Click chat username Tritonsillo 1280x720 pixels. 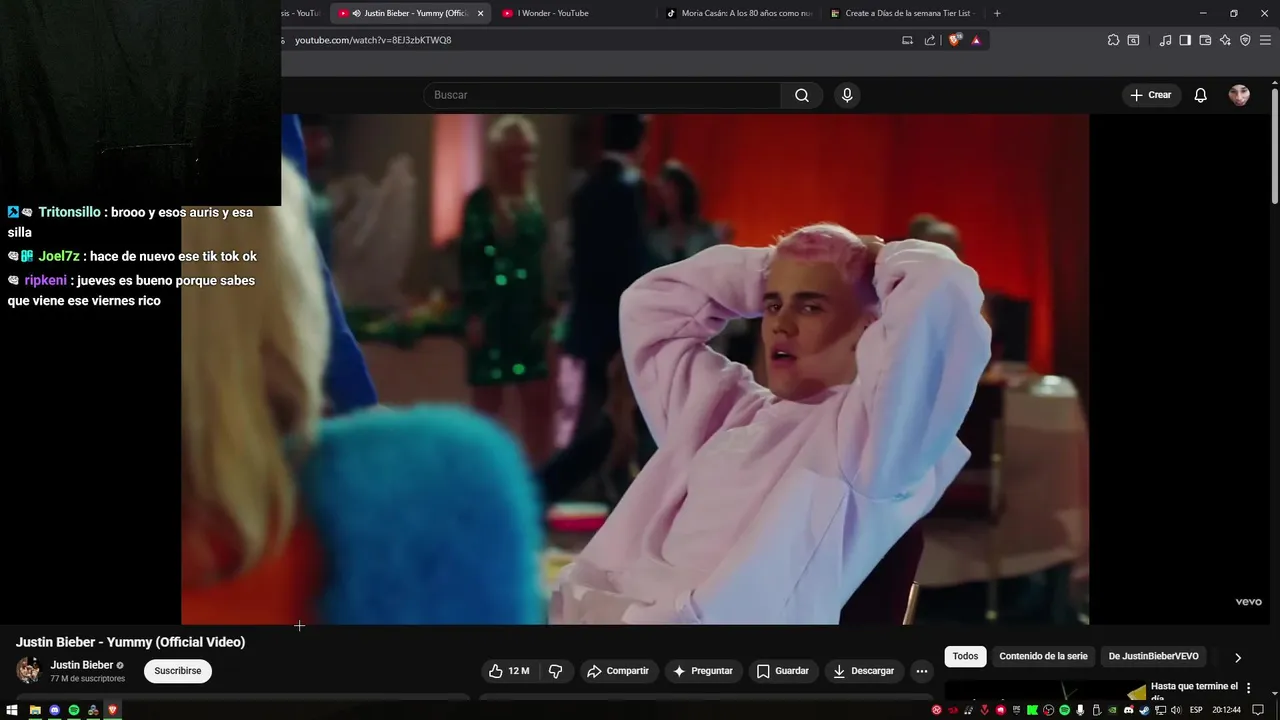click(x=69, y=212)
